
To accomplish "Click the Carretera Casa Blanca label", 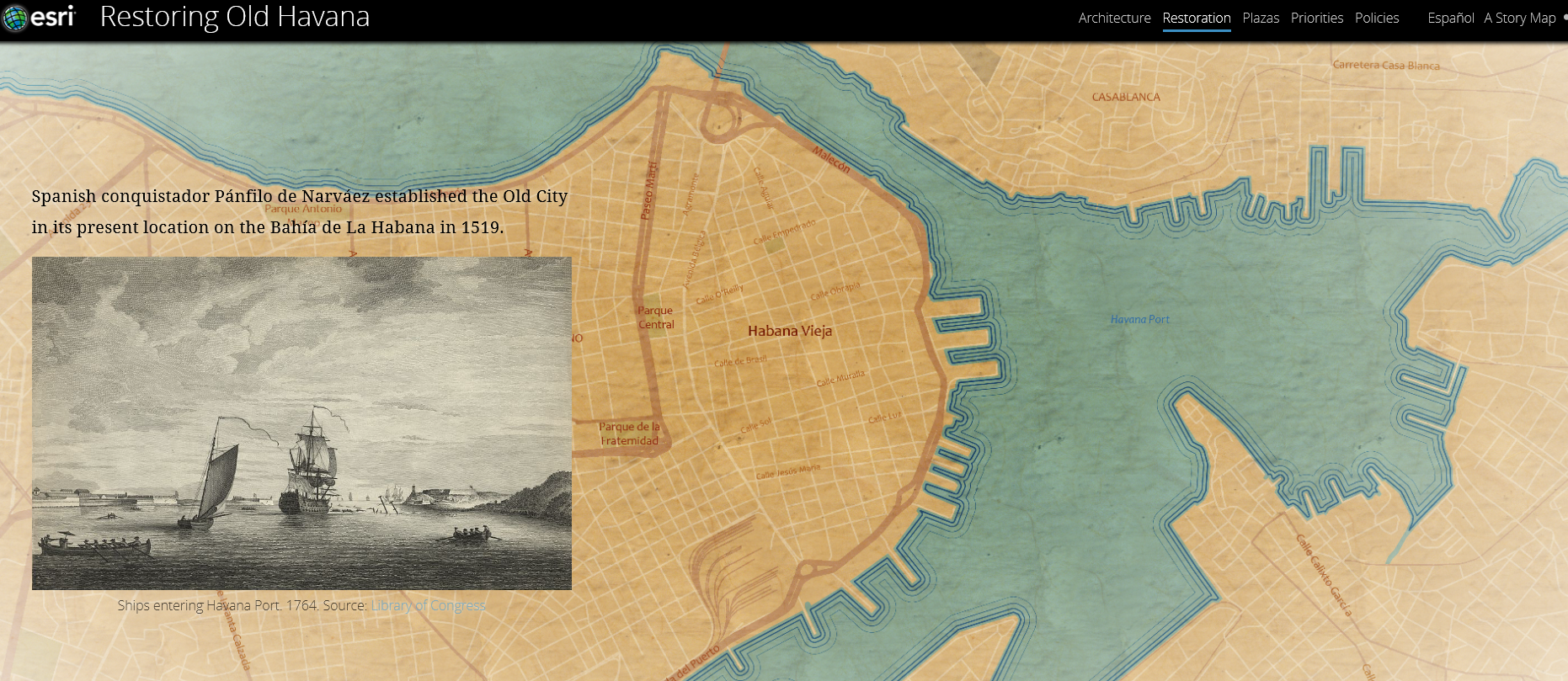I will pyautogui.click(x=1386, y=65).
